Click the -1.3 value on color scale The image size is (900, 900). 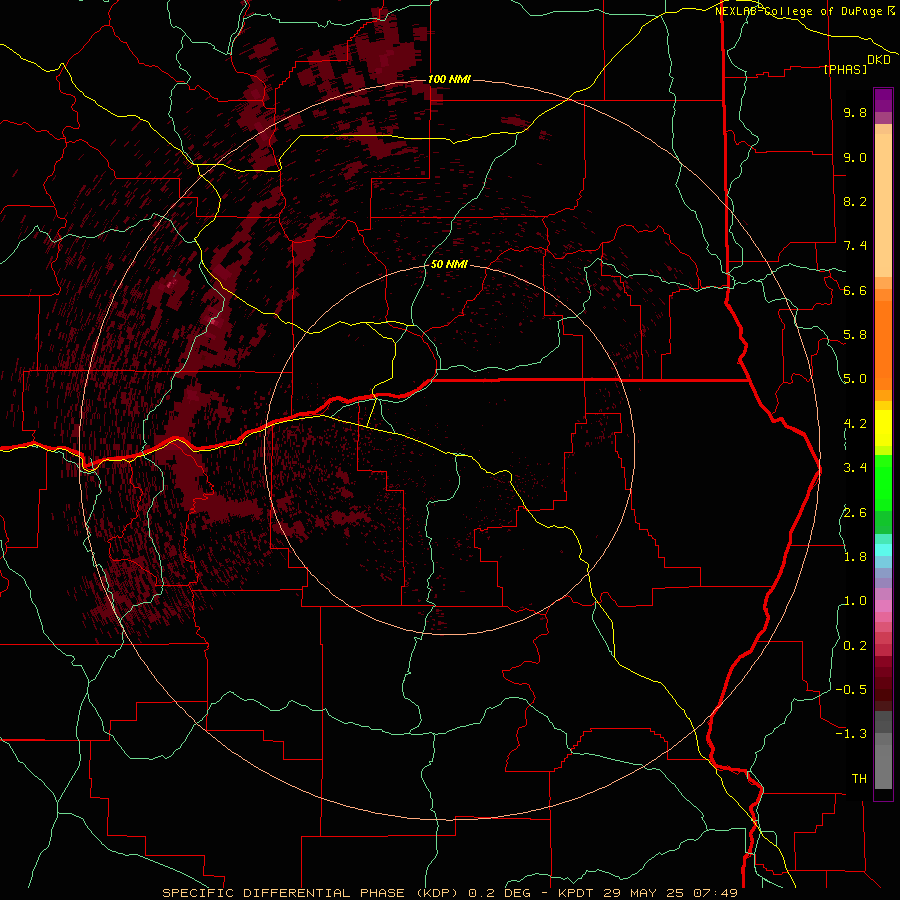pyautogui.click(x=851, y=734)
